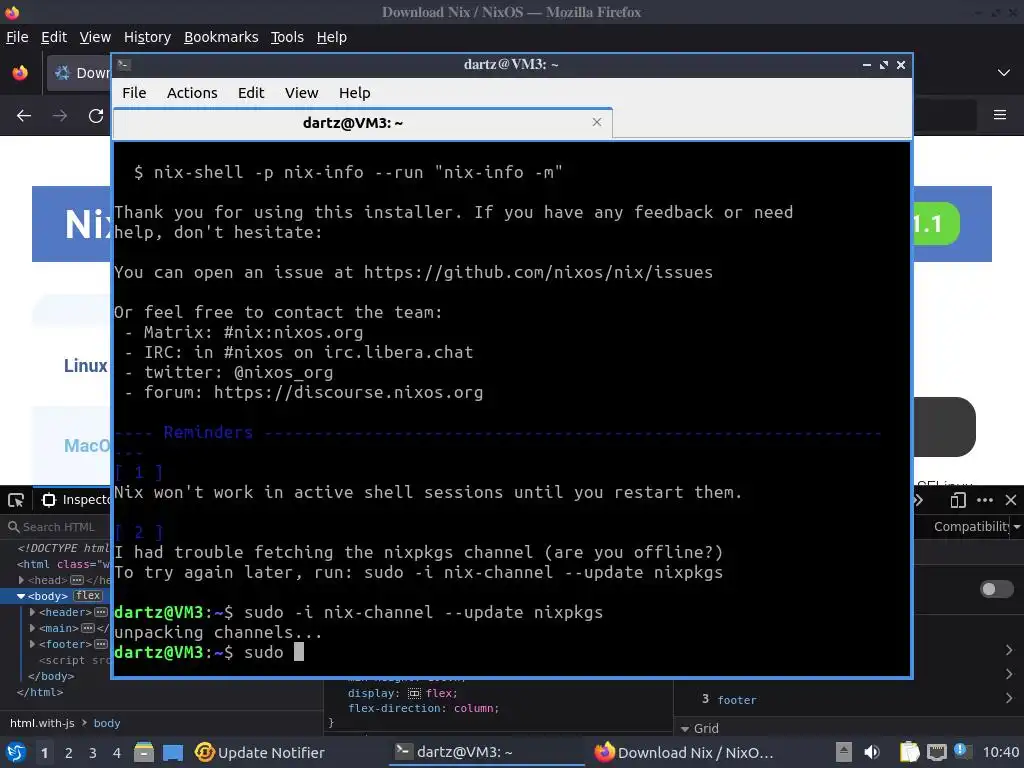Activate the DevTools element picker icon
Screen dimensions: 1024x768
point(16,500)
